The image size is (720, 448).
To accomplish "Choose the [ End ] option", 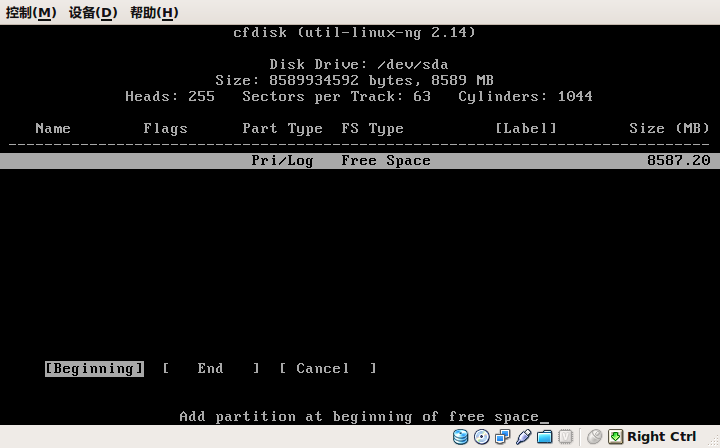I will [x=211, y=369].
